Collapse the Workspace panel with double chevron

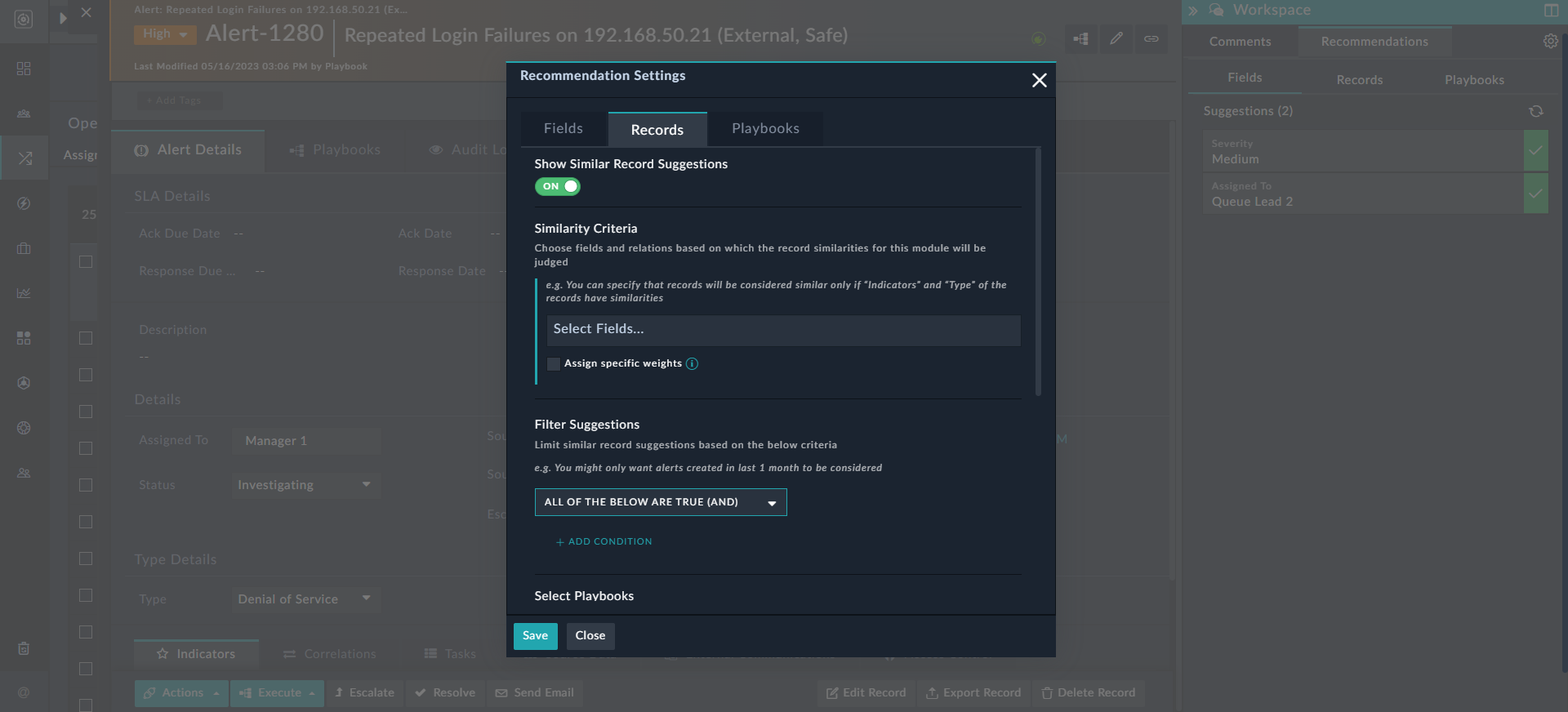tap(1192, 11)
